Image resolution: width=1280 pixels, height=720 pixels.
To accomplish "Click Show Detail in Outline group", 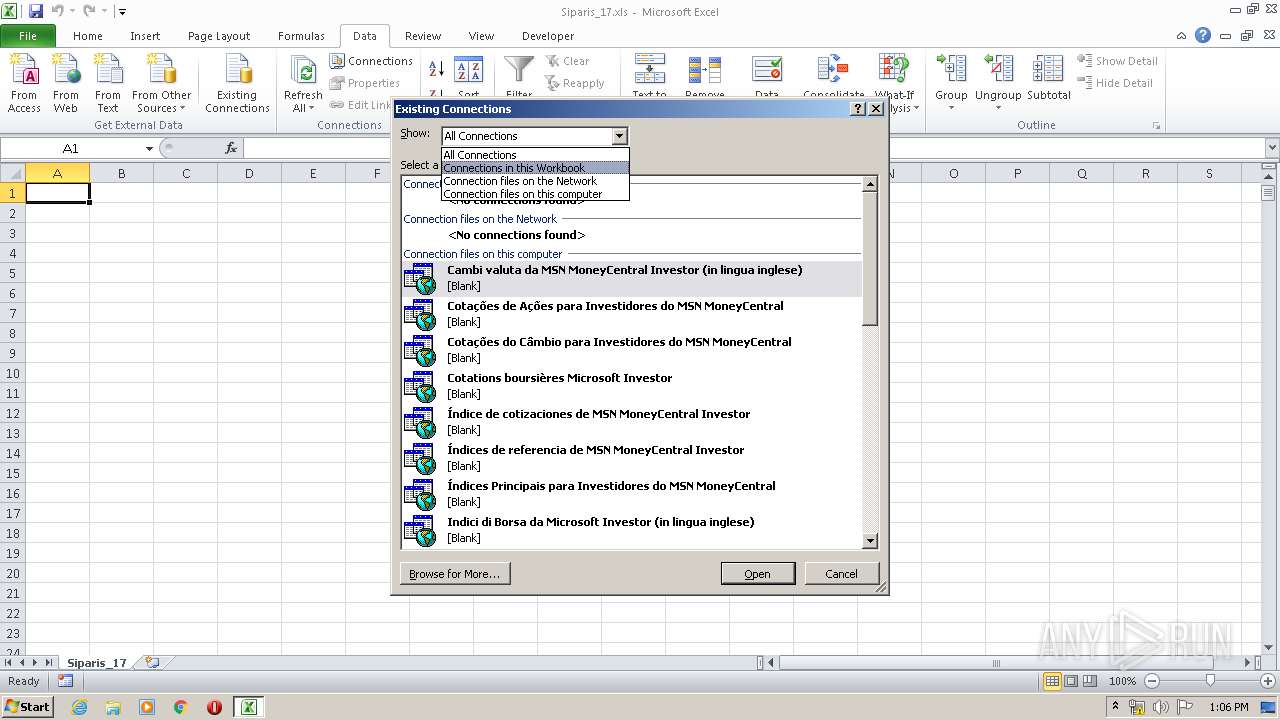I will tap(1117, 61).
